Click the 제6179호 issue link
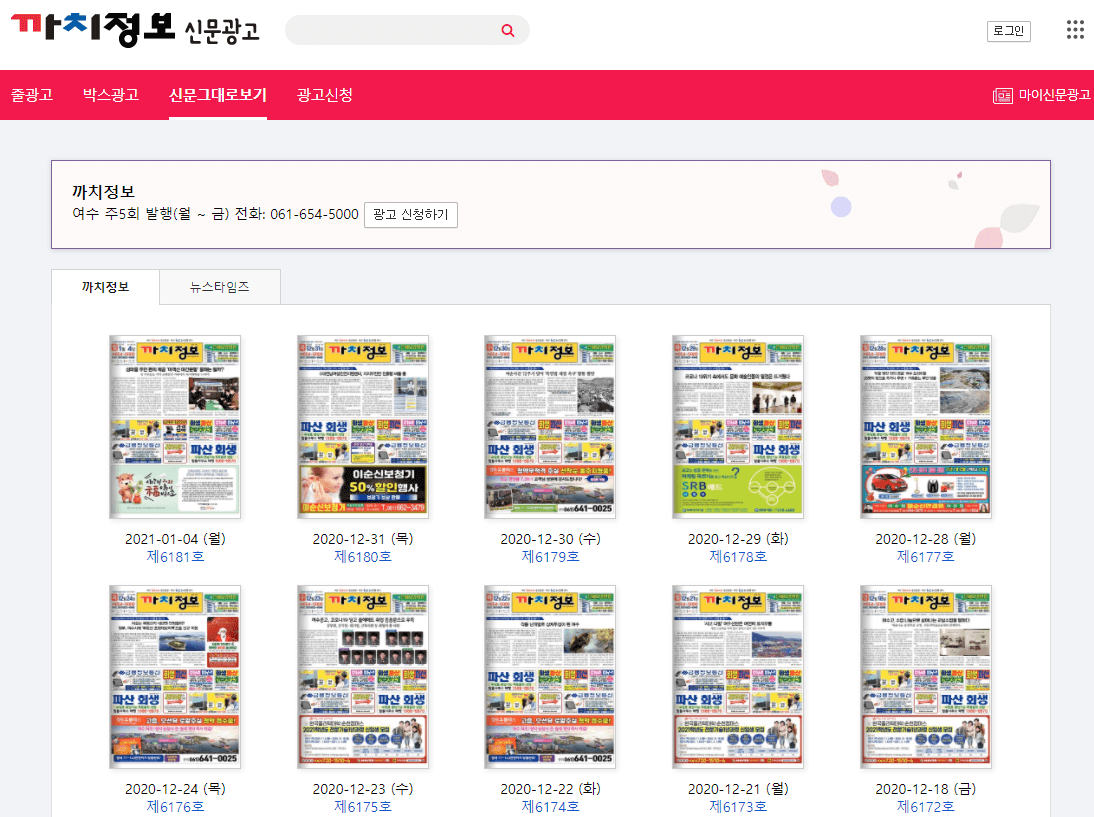Image resolution: width=1094 pixels, height=817 pixels. point(550,557)
